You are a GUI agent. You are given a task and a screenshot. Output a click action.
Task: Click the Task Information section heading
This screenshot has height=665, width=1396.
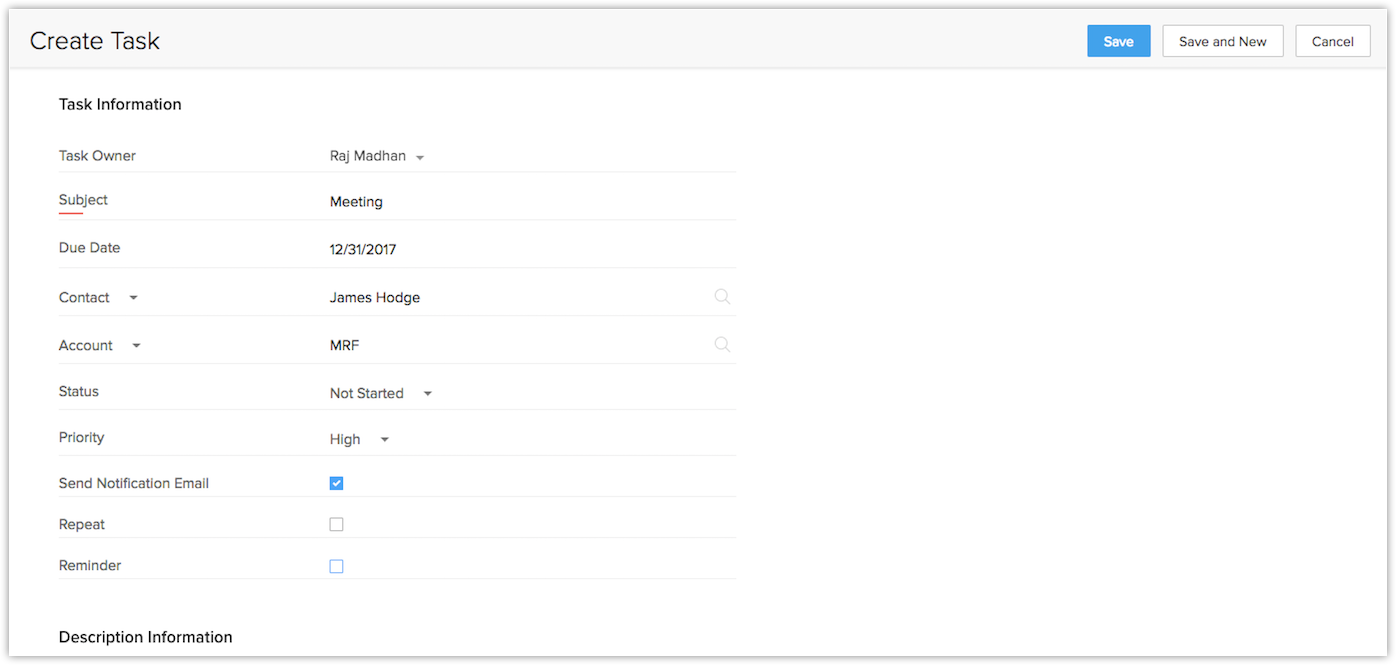(x=120, y=104)
